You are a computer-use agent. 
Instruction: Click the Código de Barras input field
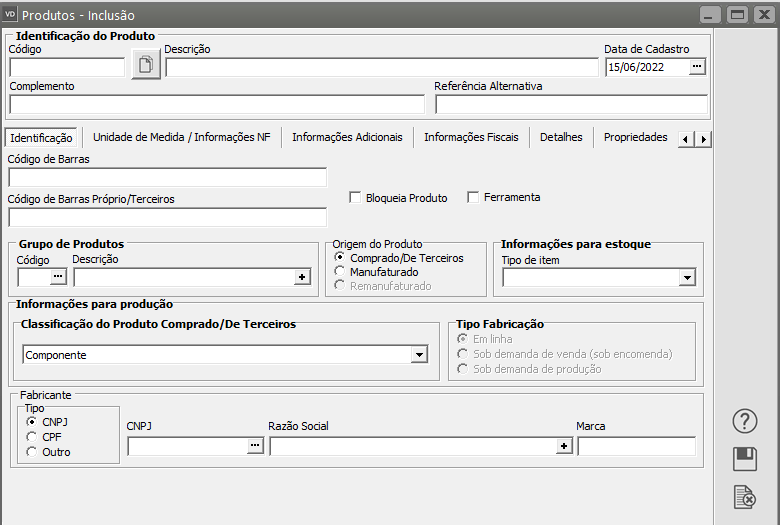coord(167,177)
